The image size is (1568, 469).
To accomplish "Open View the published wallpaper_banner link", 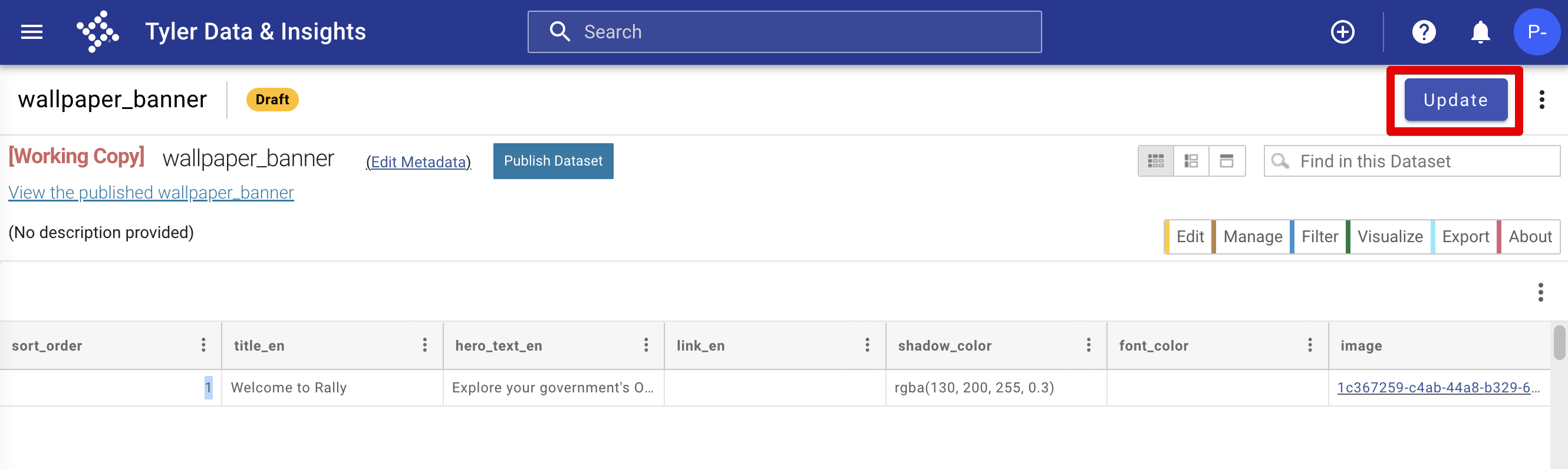I will click(151, 192).
